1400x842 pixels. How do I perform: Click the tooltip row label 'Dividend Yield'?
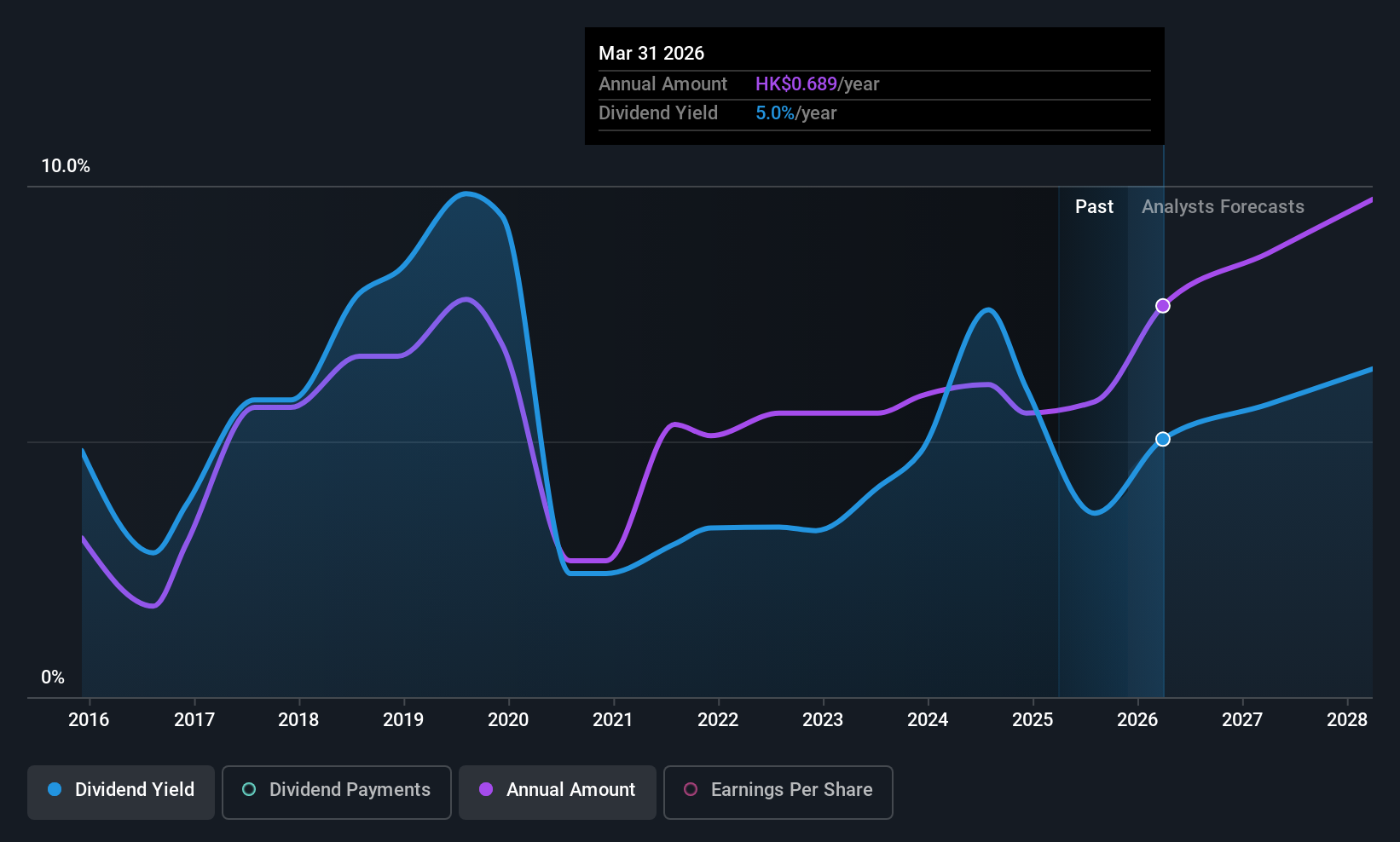(x=658, y=112)
